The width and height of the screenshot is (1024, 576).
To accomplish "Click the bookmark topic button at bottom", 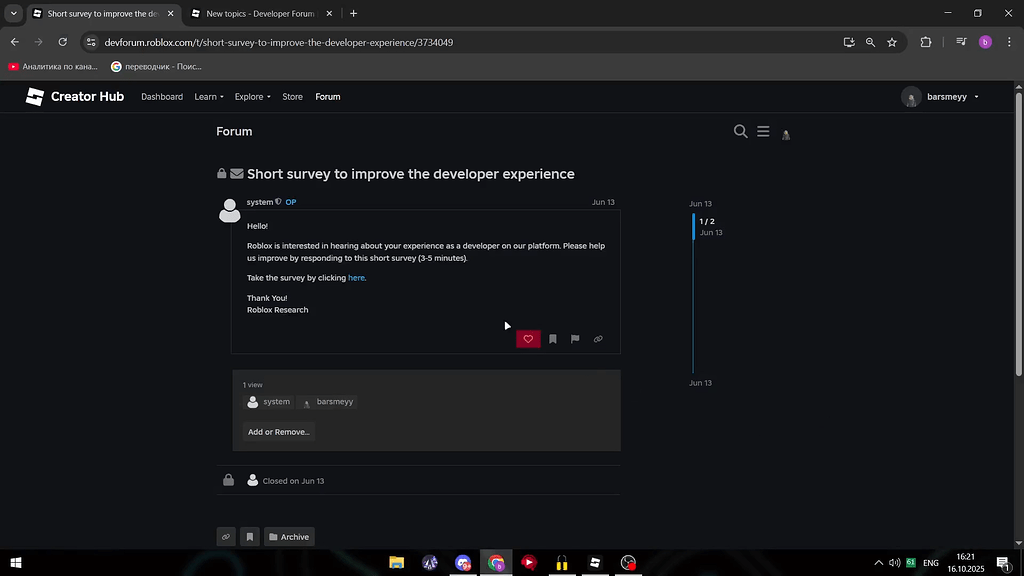I will tap(249, 537).
